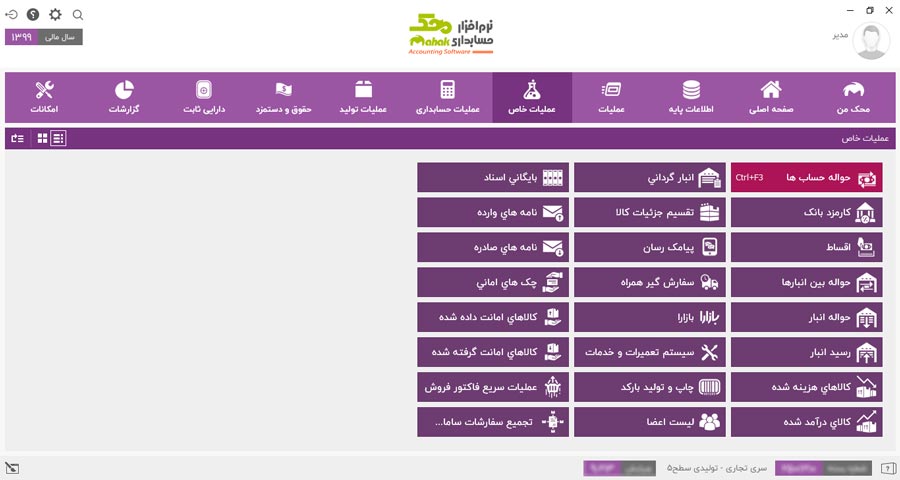The width and height of the screenshot is (900, 480).
Task: Open the عملیات حسابداری tab
Action: tap(447, 97)
